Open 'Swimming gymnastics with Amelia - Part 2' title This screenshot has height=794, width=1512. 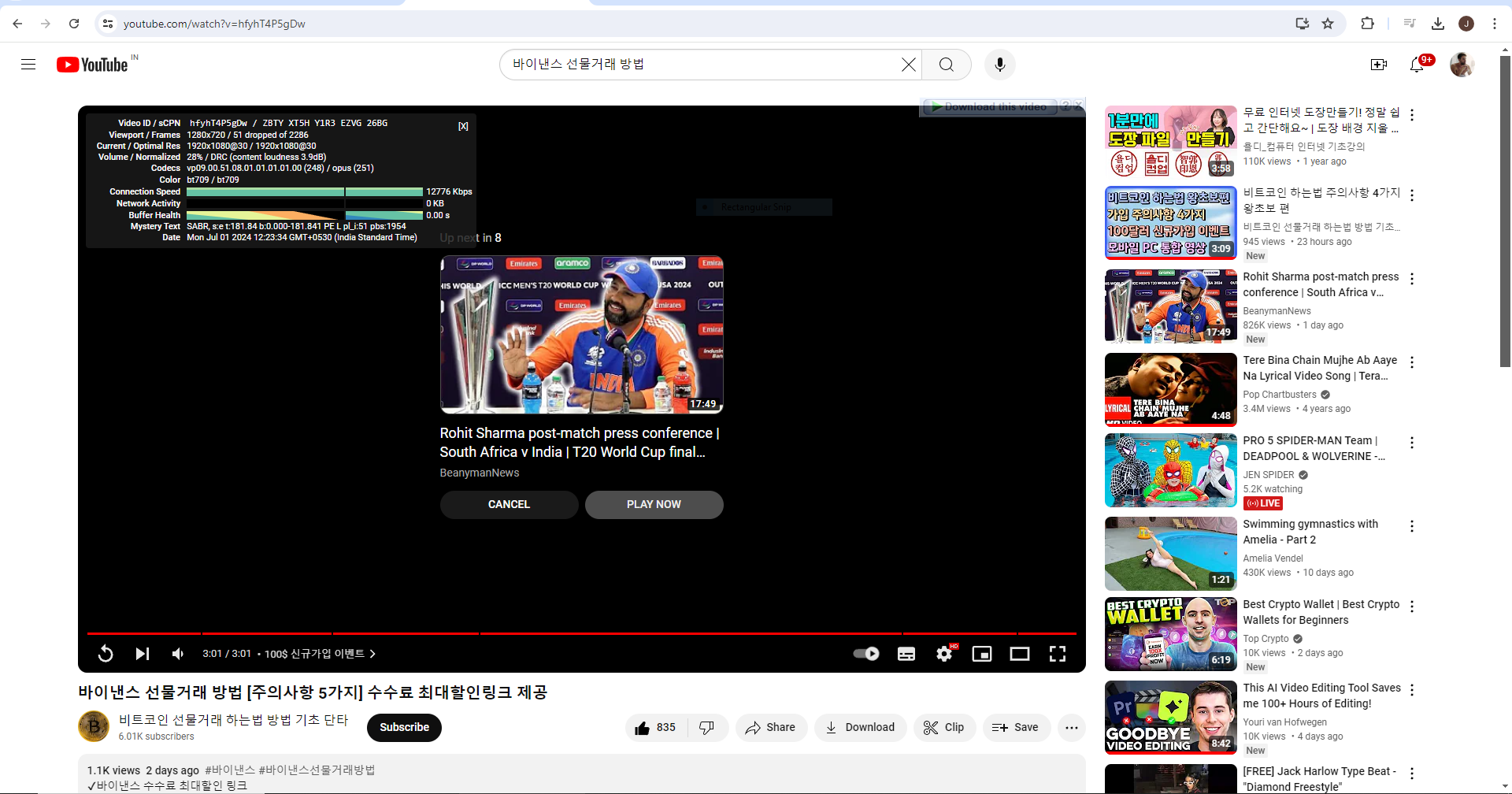click(1310, 532)
